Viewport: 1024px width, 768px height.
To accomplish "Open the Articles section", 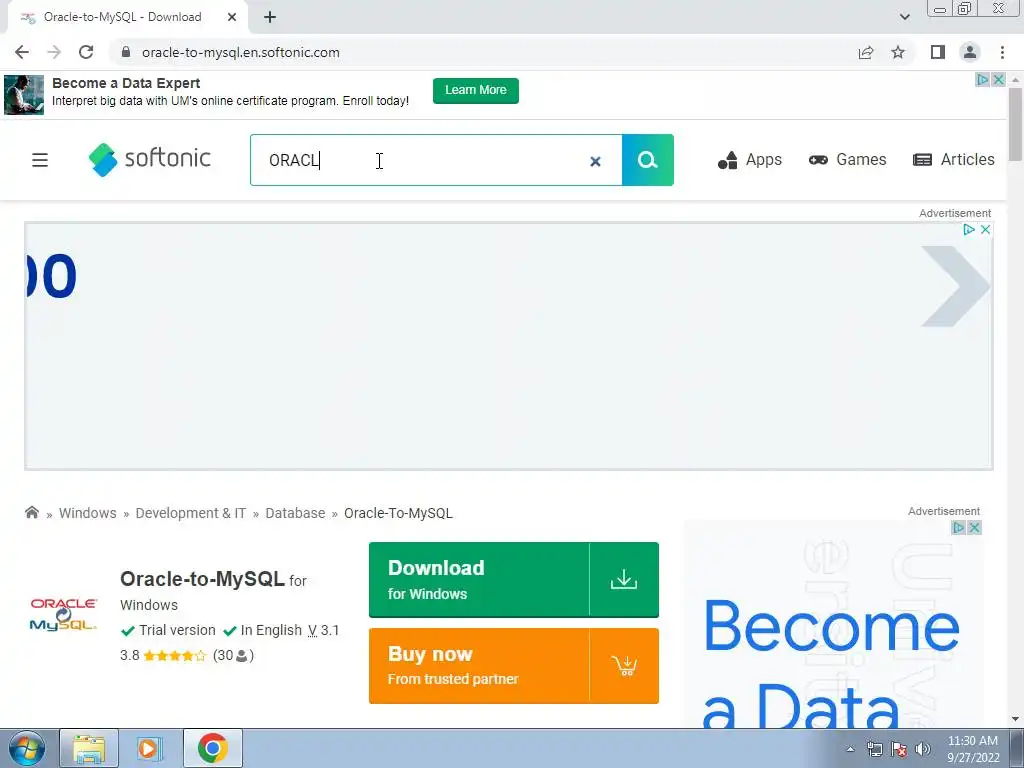I will 953,159.
